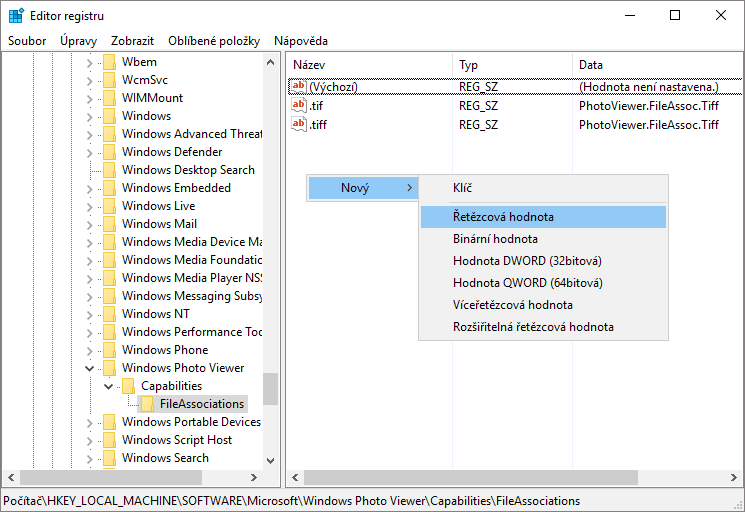Screen dimensions: 745x512
Task: Click the Registry Editor app icon in title bar
Action: pyautogui.click(x=16, y=16)
